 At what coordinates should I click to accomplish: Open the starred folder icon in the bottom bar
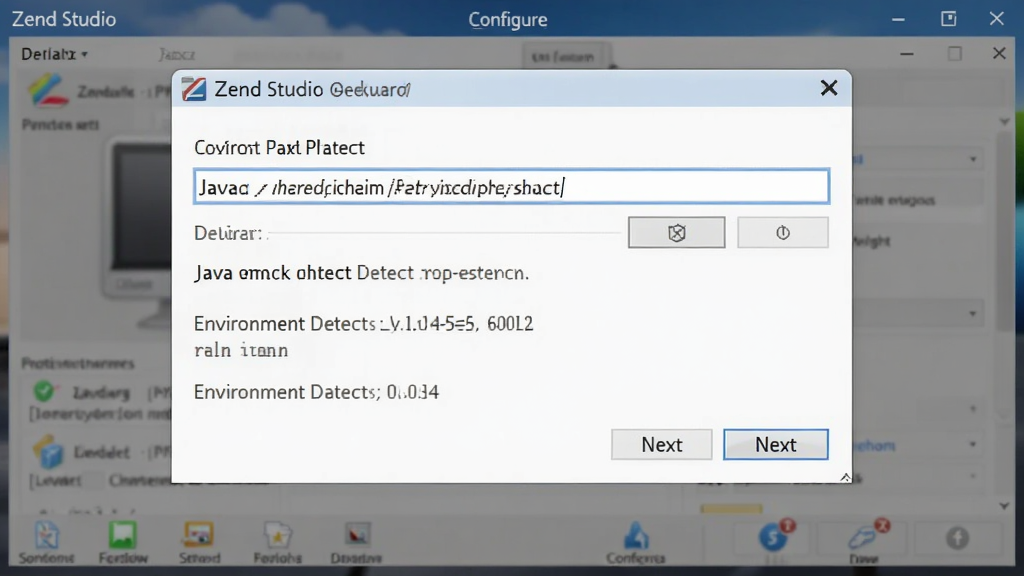(278, 536)
